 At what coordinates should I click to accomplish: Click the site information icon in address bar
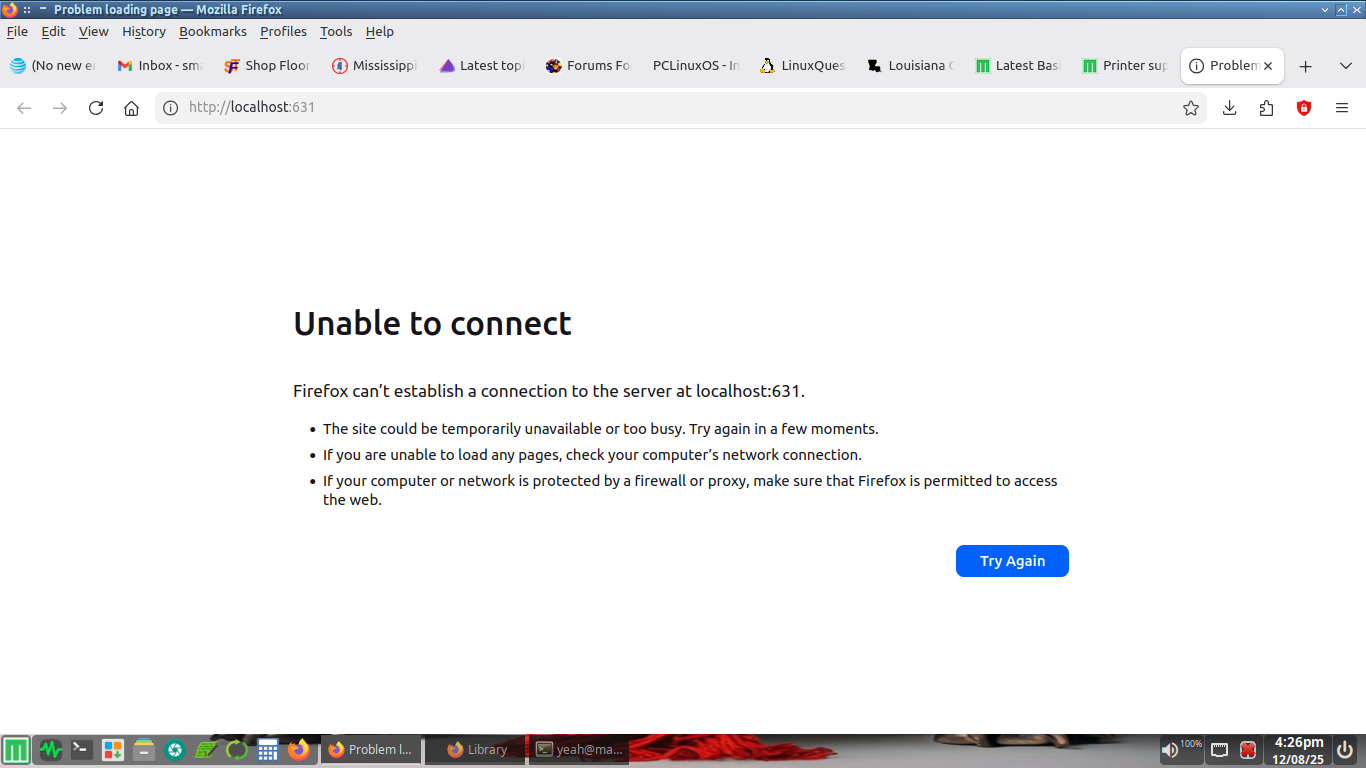(x=171, y=108)
